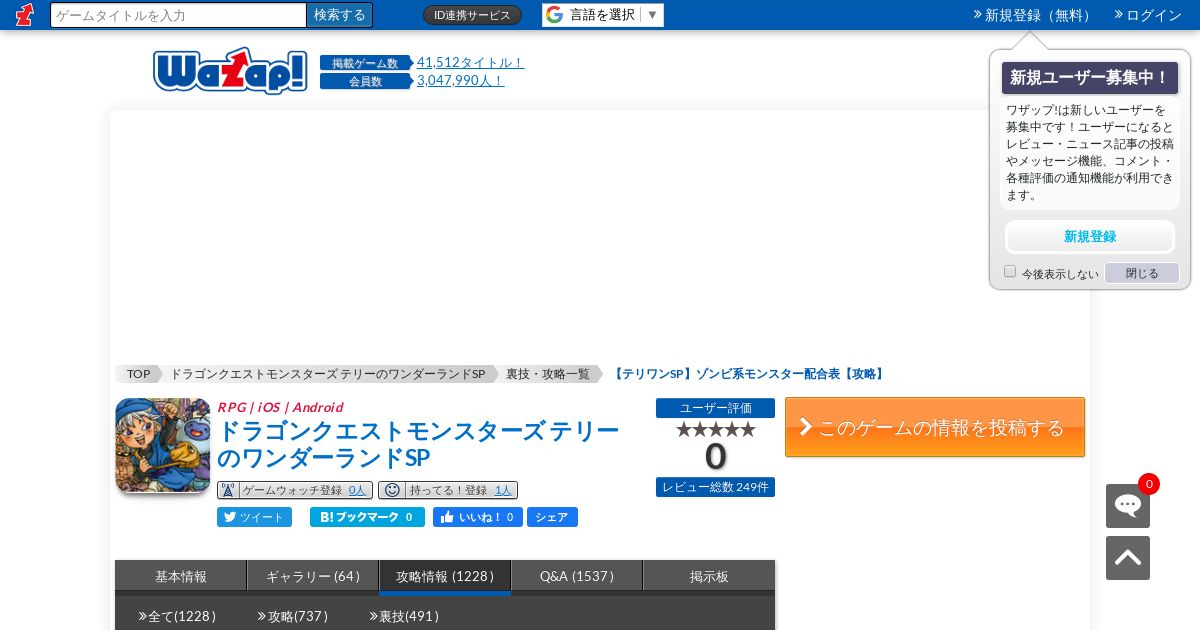Open the 言語を選択 language dropdown

[x=603, y=15]
